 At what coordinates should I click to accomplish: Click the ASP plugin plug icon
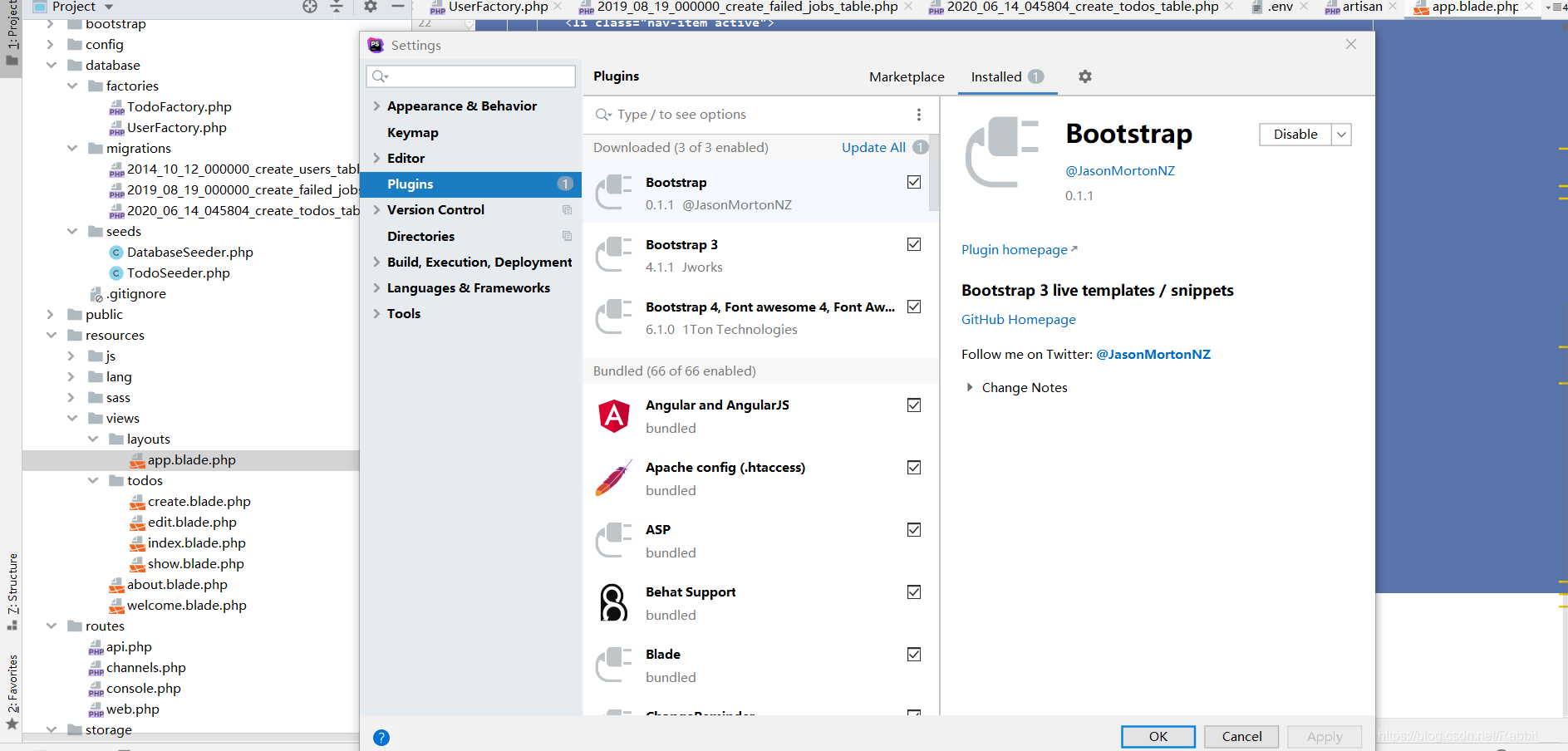[x=614, y=541]
